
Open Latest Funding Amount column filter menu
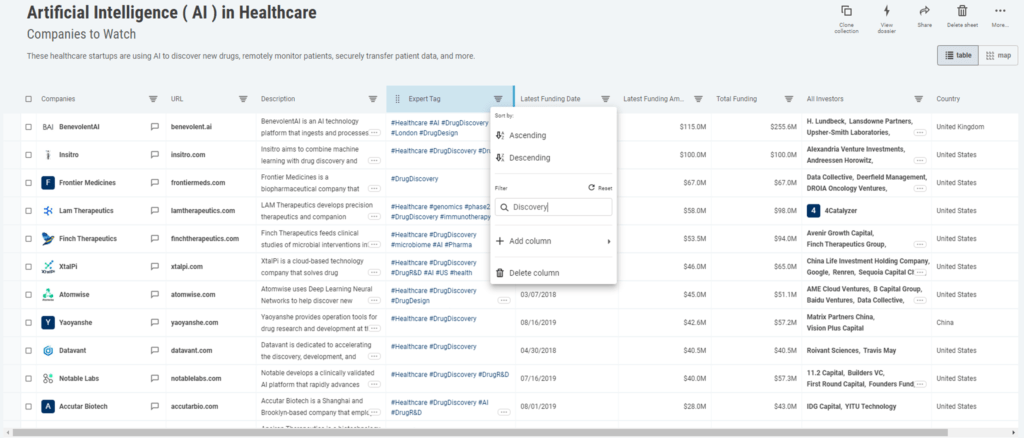click(698, 99)
